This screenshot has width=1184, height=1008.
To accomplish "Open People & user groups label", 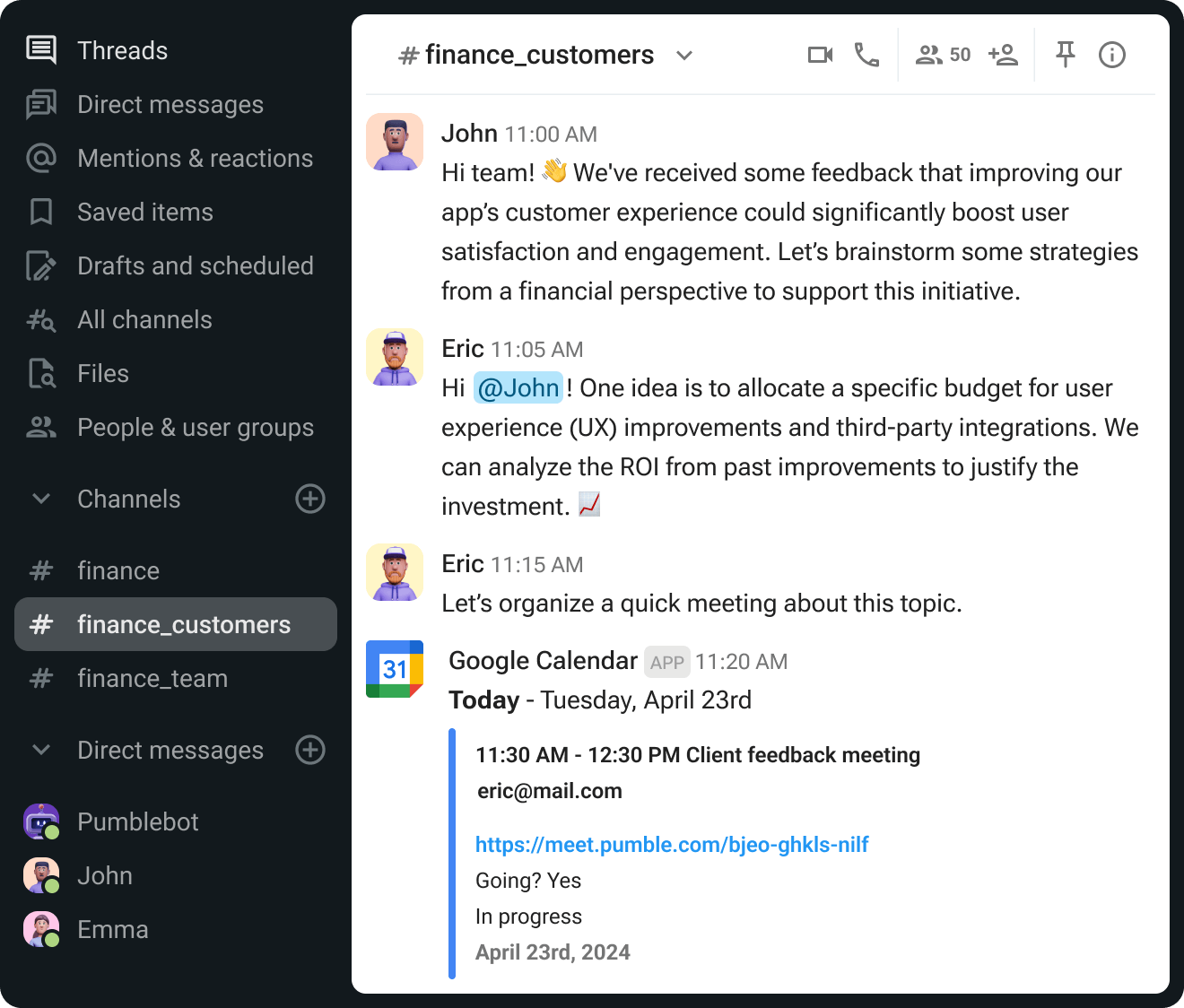I will click(196, 427).
